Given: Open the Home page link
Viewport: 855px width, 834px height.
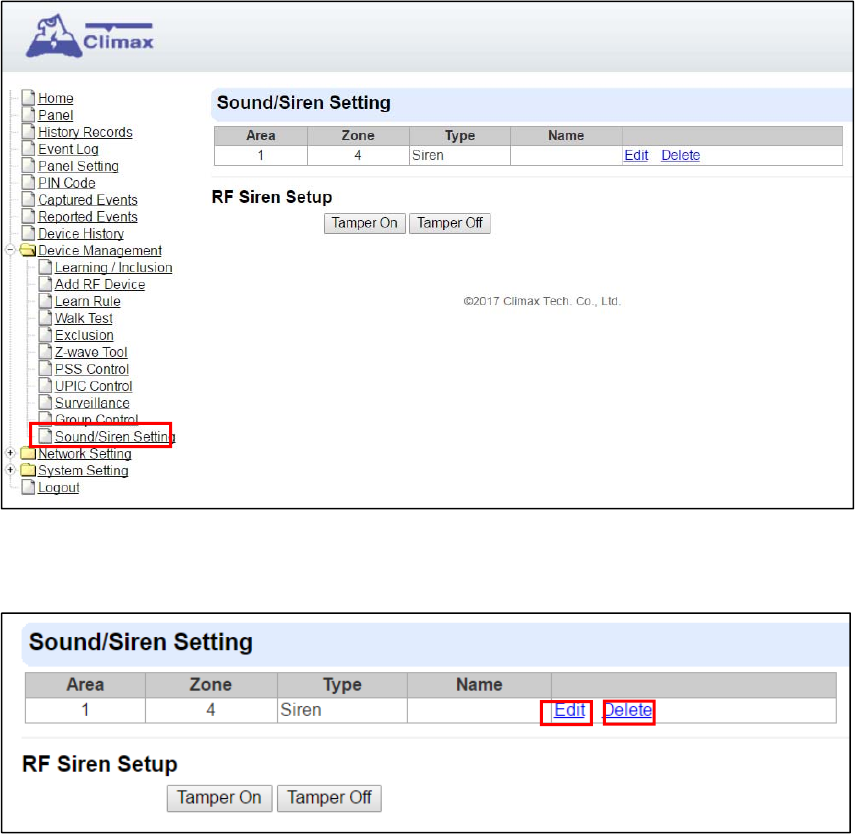Looking at the screenshot, I should [x=56, y=98].
